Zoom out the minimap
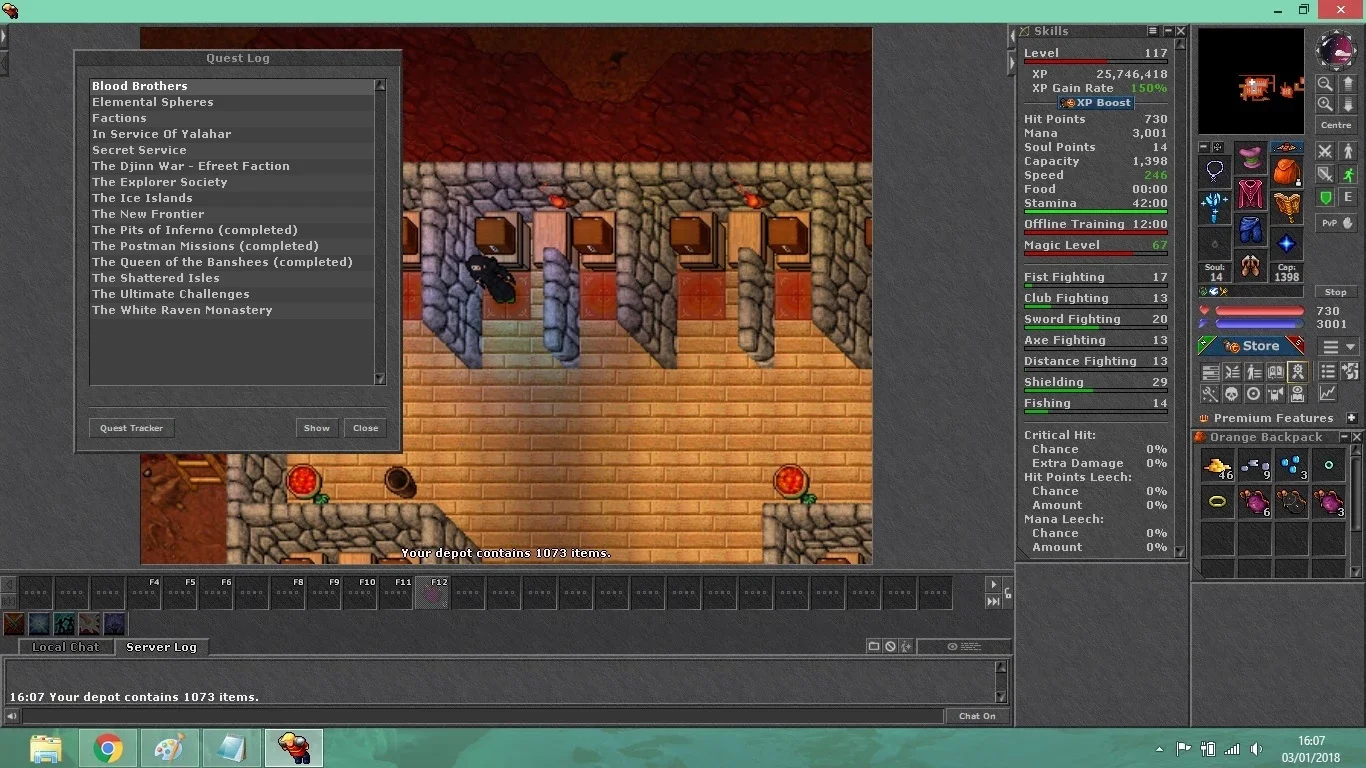 click(1325, 83)
